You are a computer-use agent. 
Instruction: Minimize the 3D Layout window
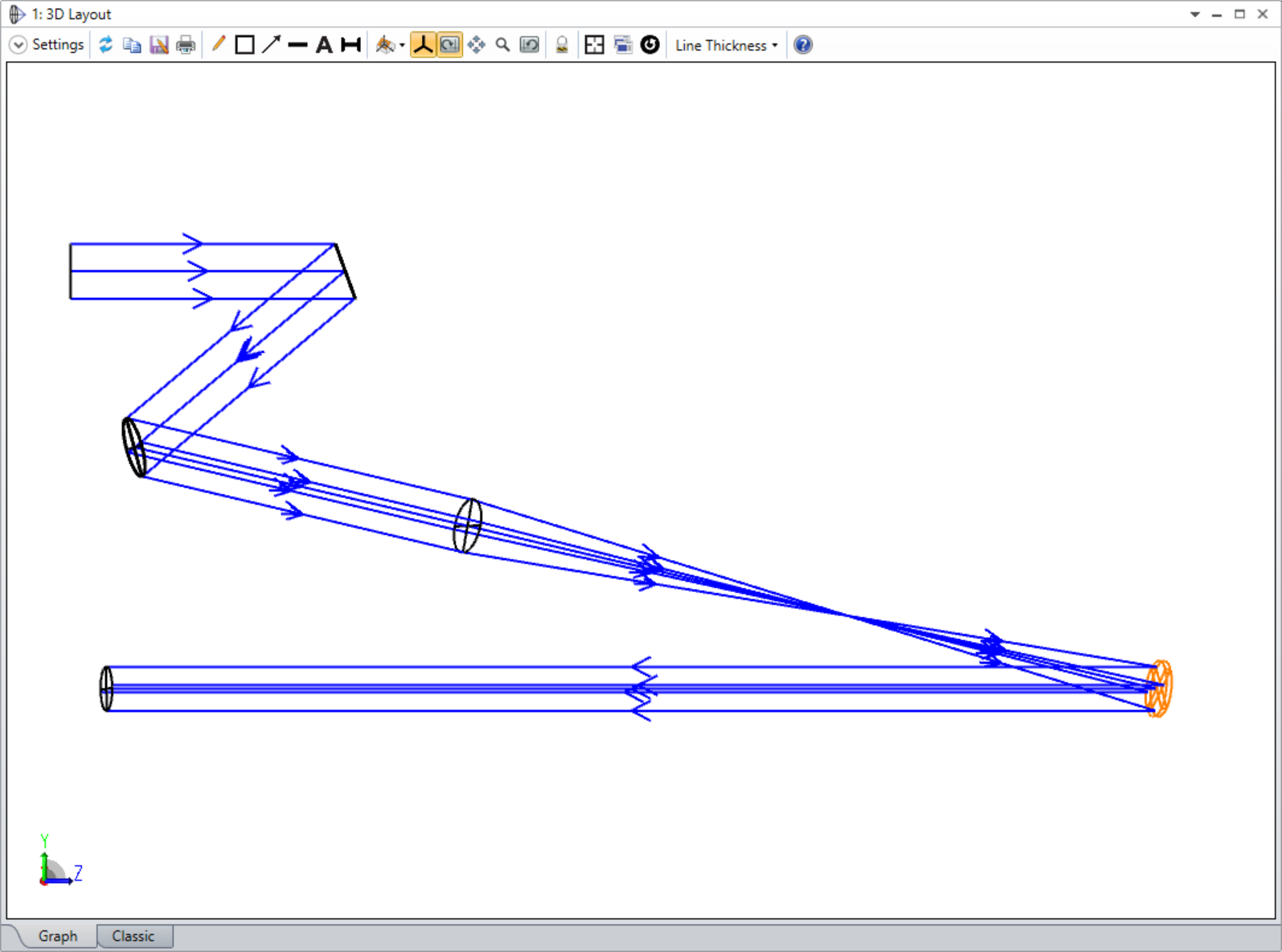coord(1217,14)
